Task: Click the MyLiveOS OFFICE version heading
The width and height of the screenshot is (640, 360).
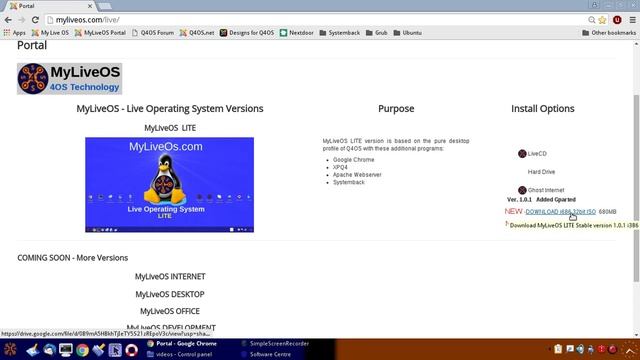Action: click(170, 311)
